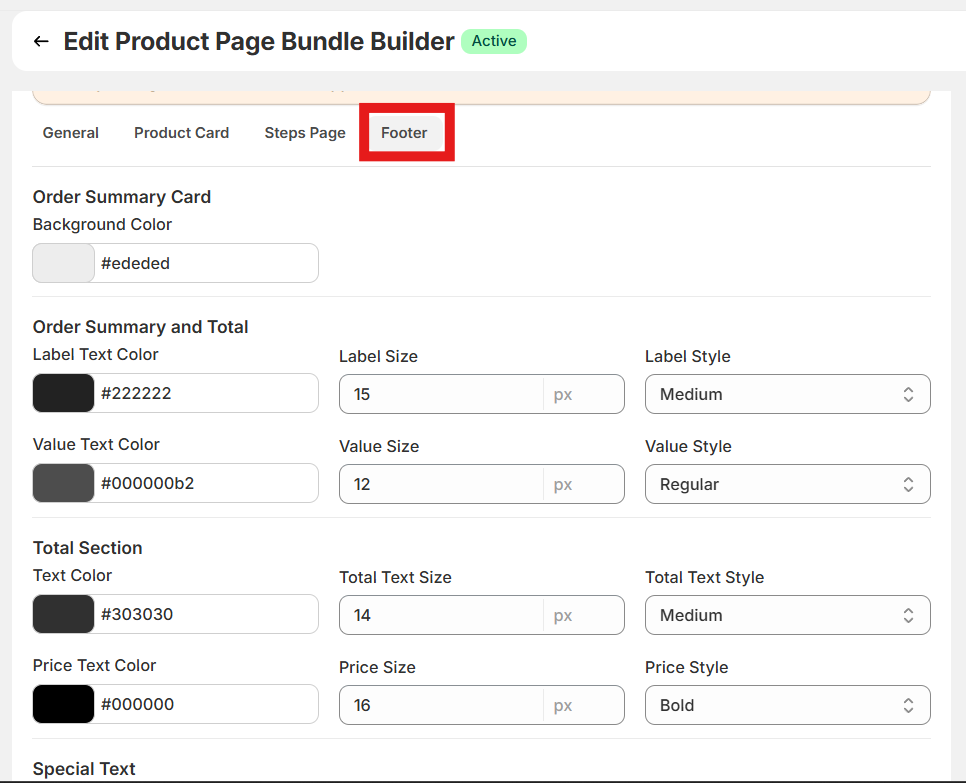This screenshot has height=783, width=966.
Task: Click the Background Color swatch
Action: (64, 264)
